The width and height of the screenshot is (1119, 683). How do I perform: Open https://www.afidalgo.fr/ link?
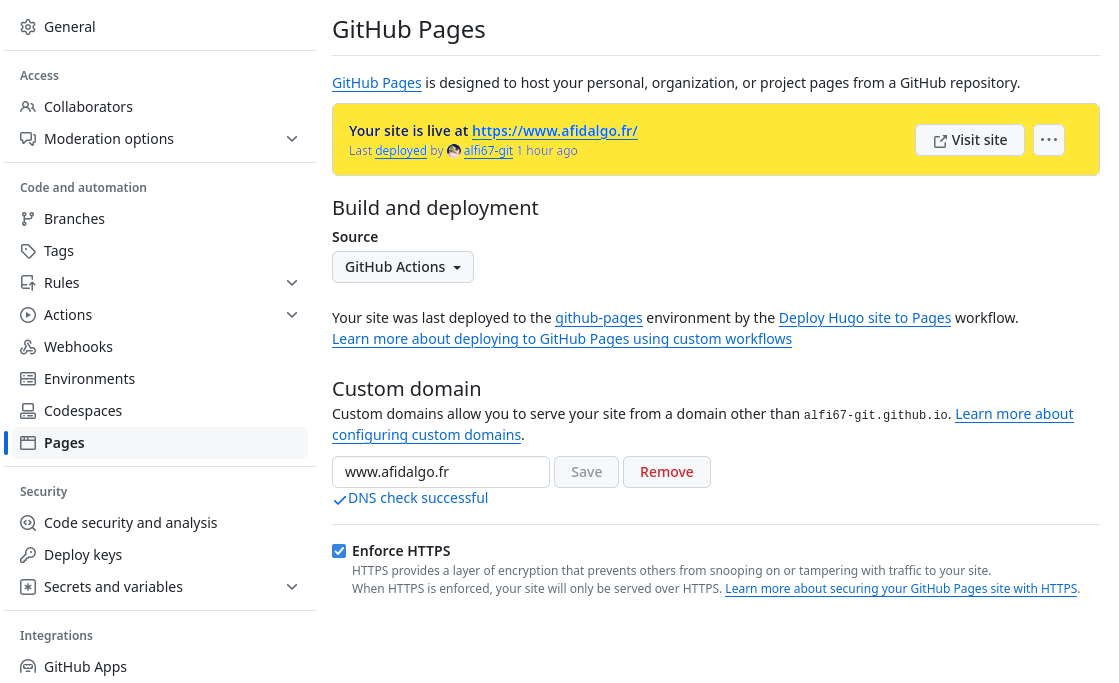coord(555,131)
